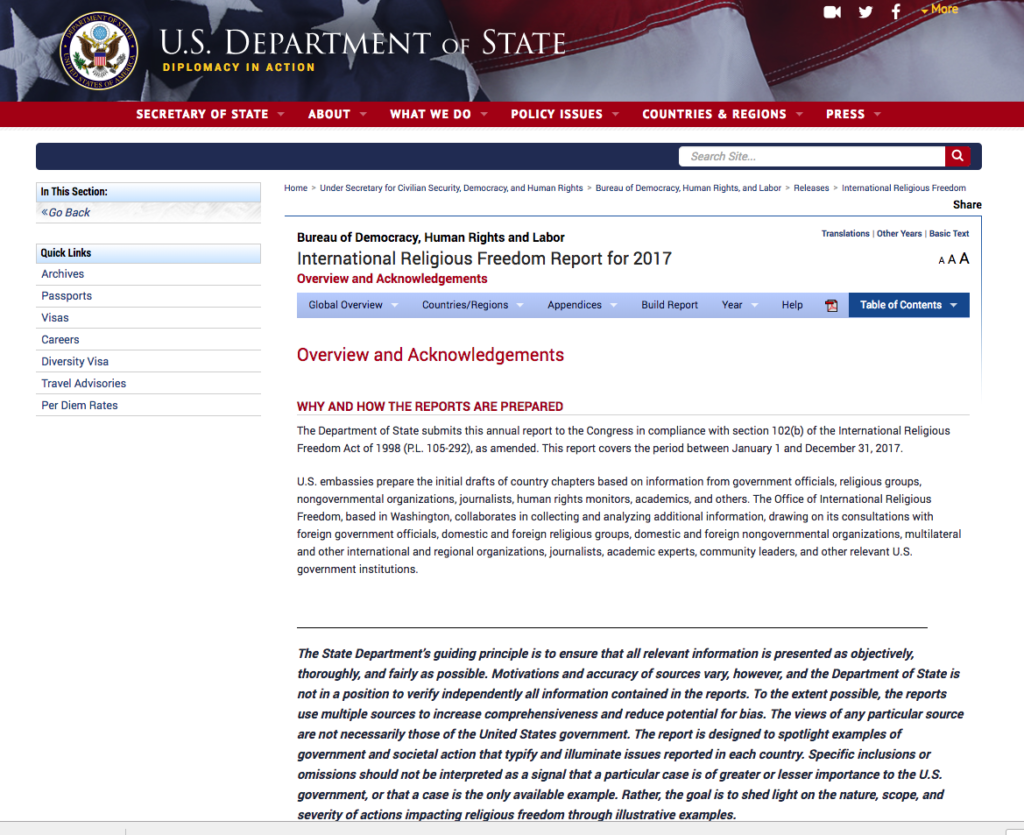Expand the More social links dropdown
The height and width of the screenshot is (835, 1024).
[940, 10]
